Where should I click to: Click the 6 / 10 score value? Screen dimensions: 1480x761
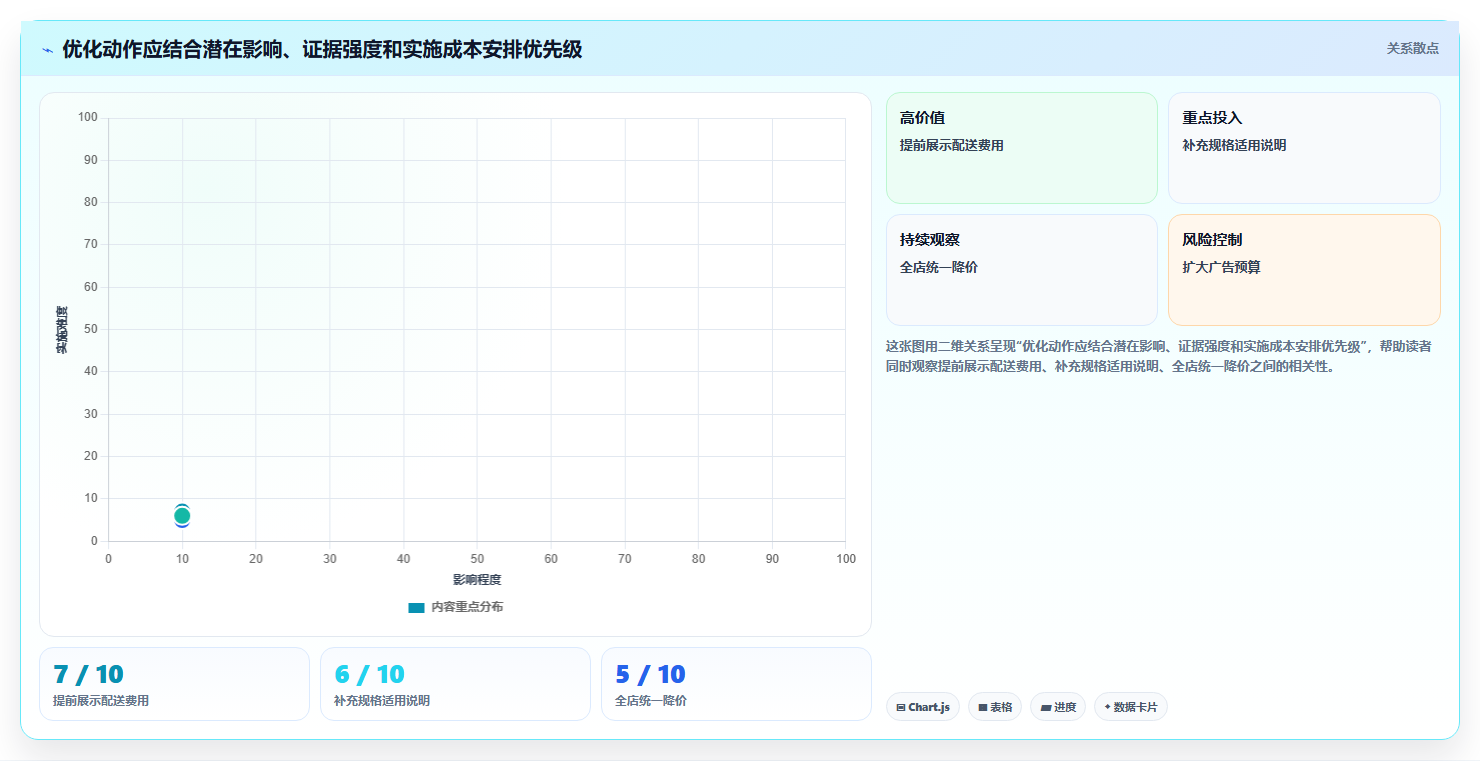[x=369, y=675]
